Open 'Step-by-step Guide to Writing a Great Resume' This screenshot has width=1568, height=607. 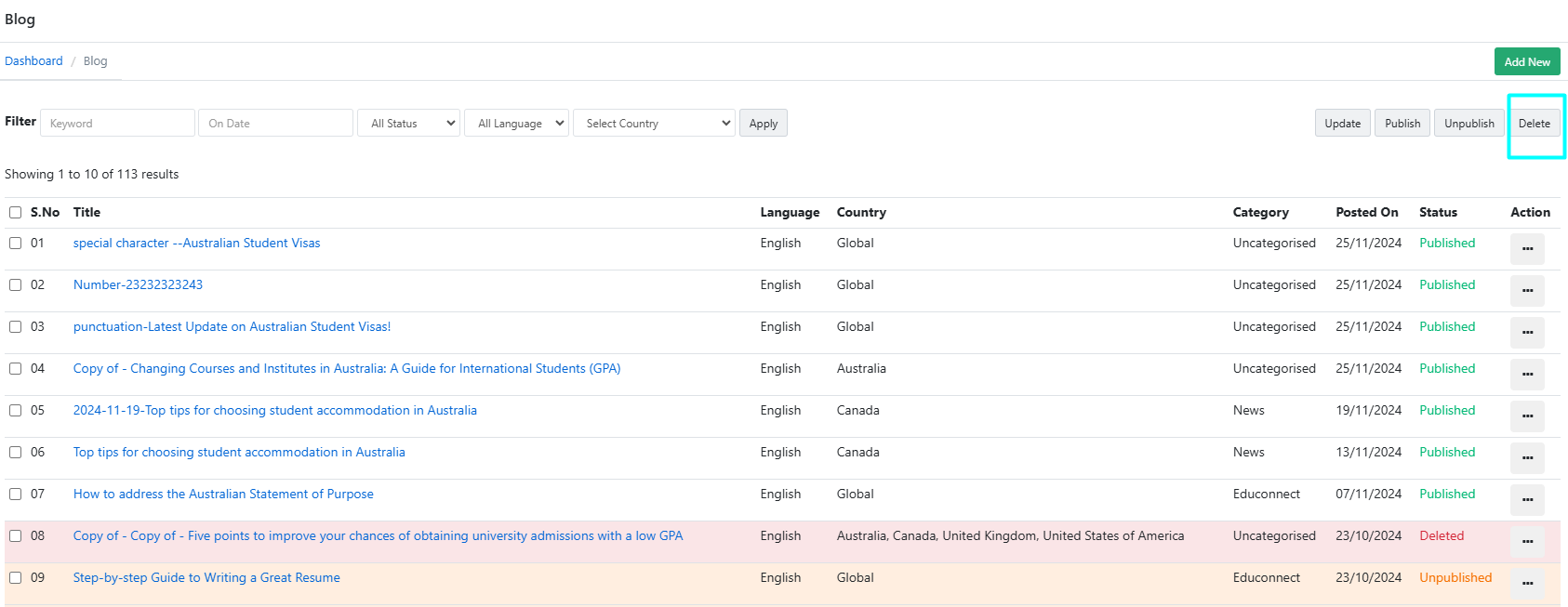click(206, 578)
